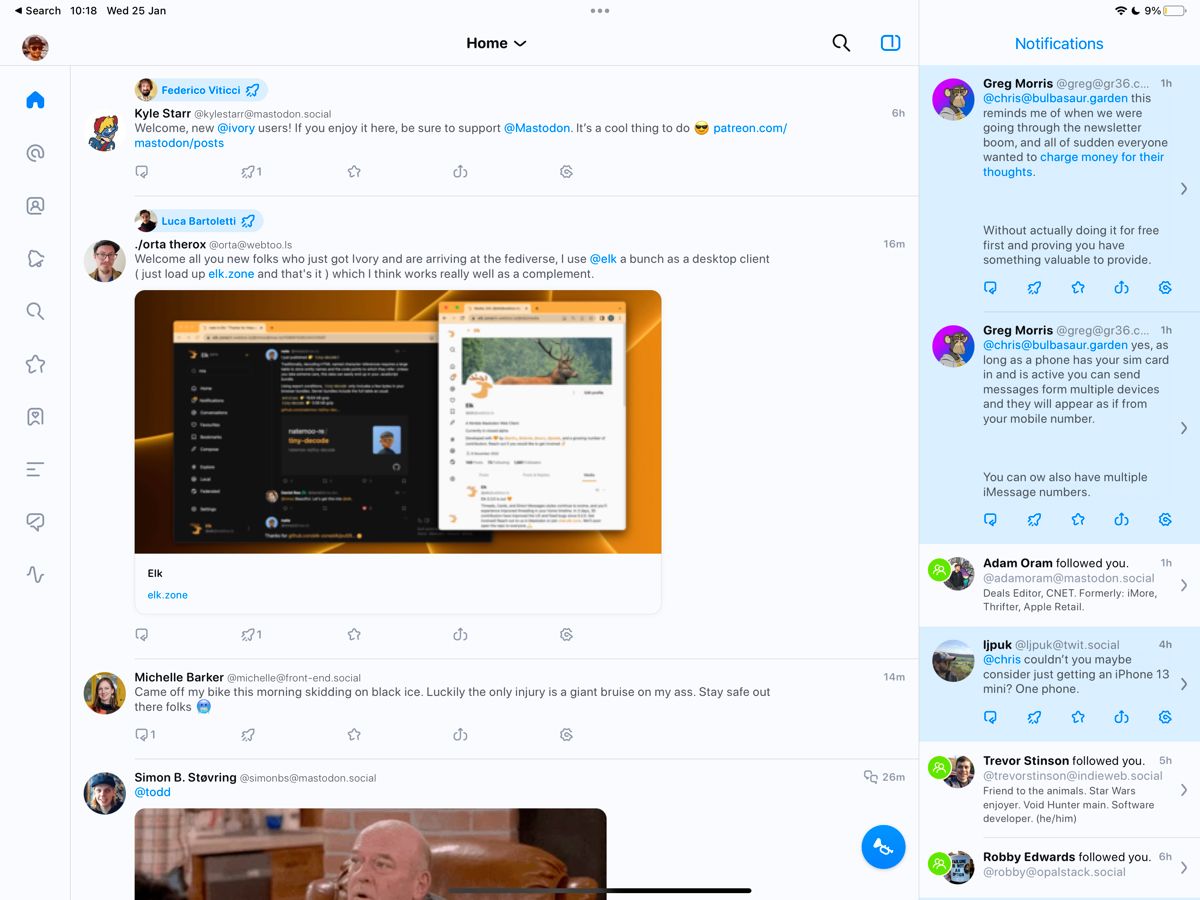Image resolution: width=1200 pixels, height=900 pixels.
Task: Boost Greg Morris's sim card reply
Action: (1034, 520)
